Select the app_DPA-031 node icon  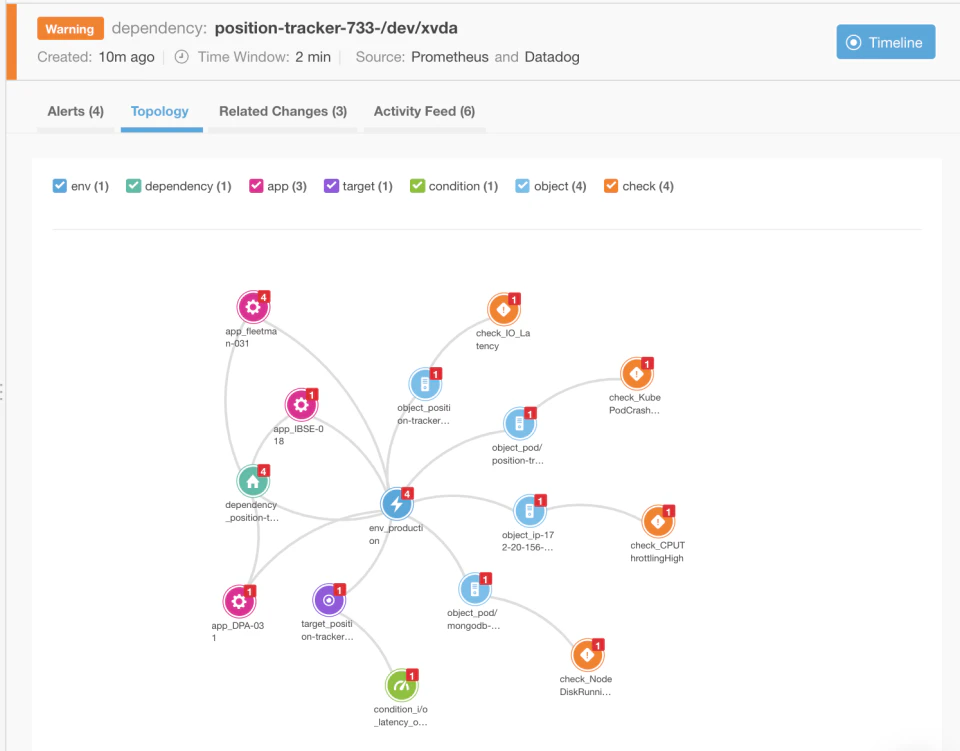(x=239, y=600)
